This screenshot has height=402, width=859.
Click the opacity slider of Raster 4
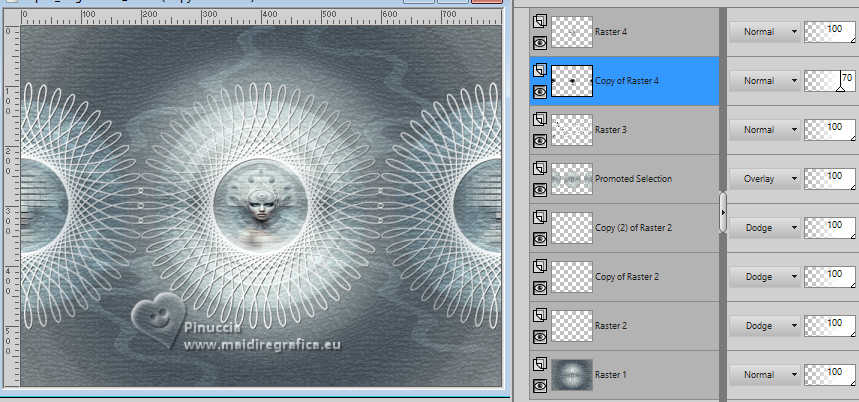click(830, 32)
